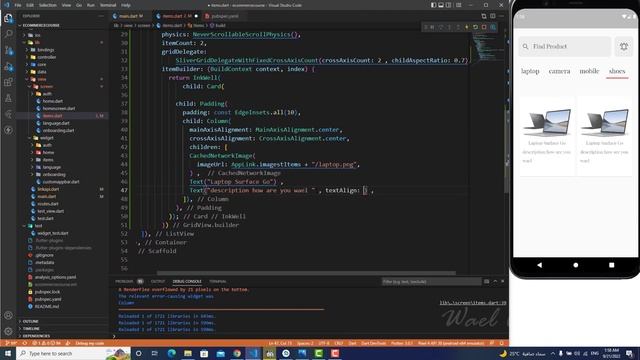
Task: Tap Android back button in emulator
Action: [x=539, y=265]
